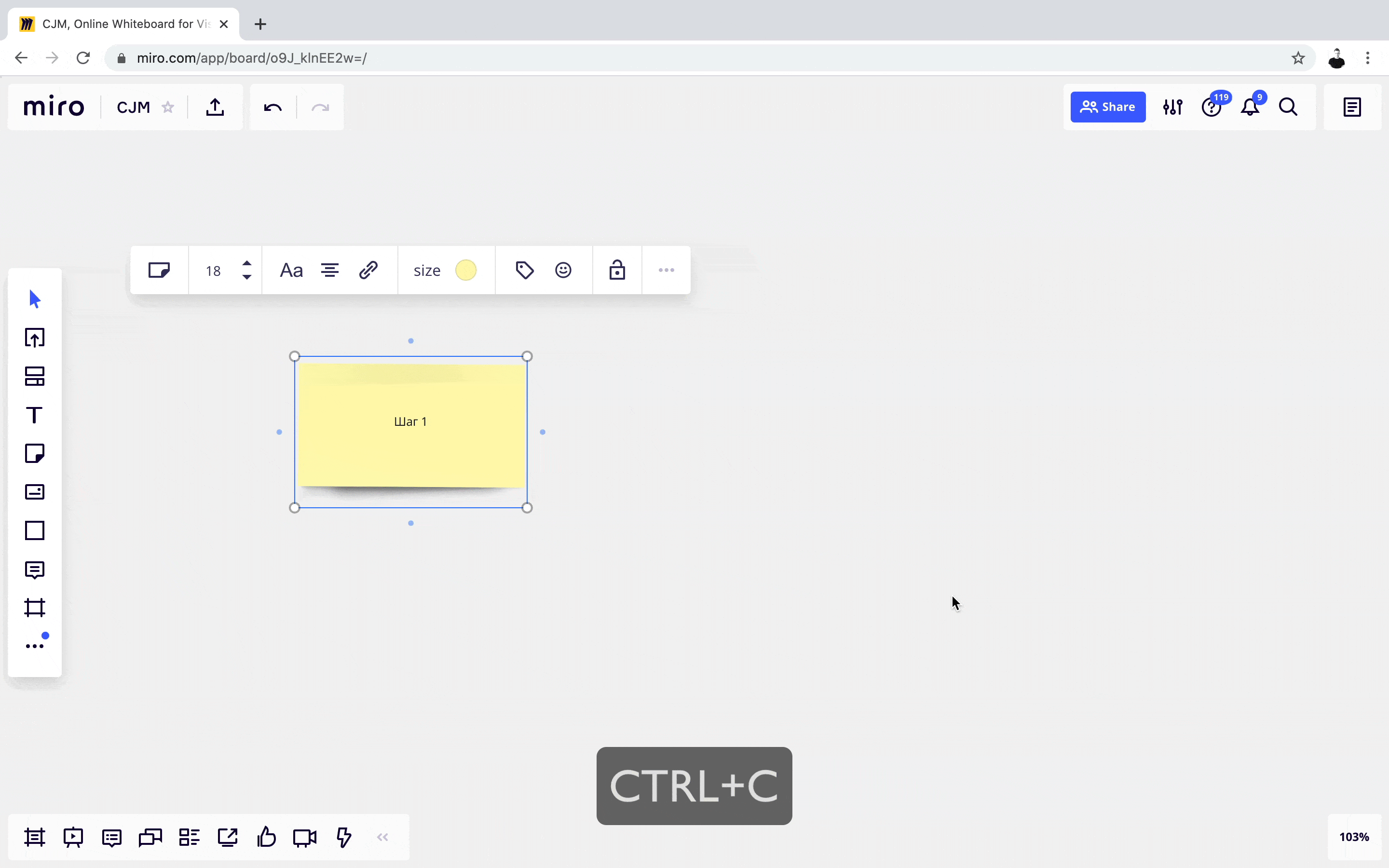Select the Text tool

(x=34, y=415)
